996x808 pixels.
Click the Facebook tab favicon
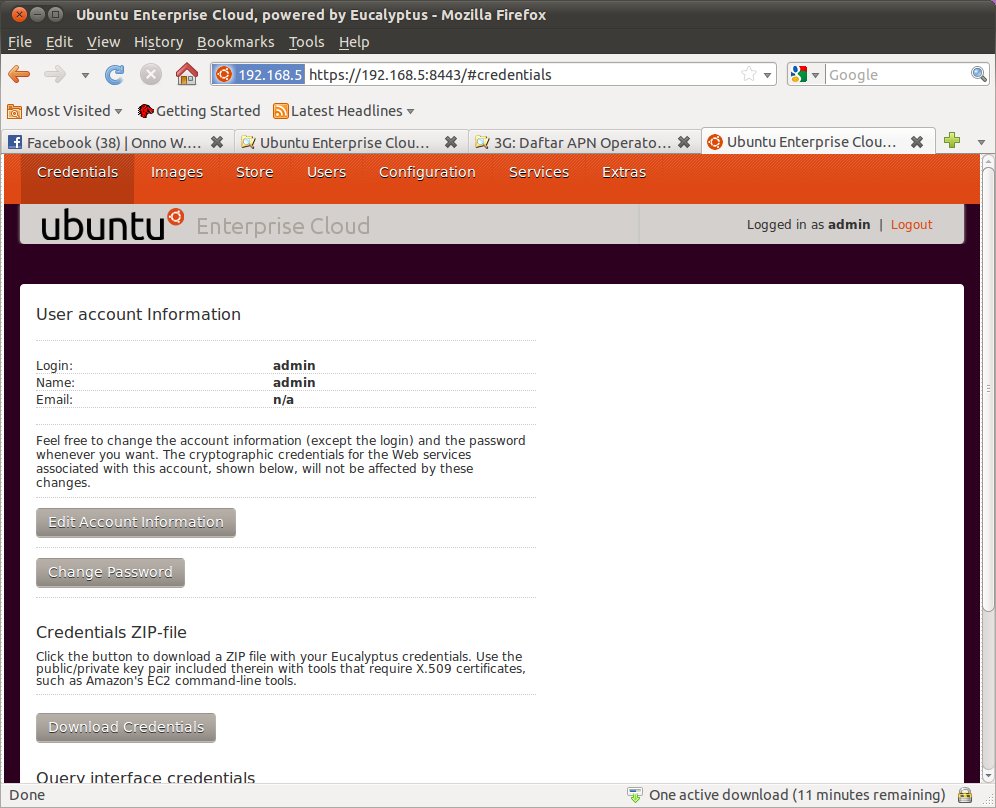pos(15,142)
